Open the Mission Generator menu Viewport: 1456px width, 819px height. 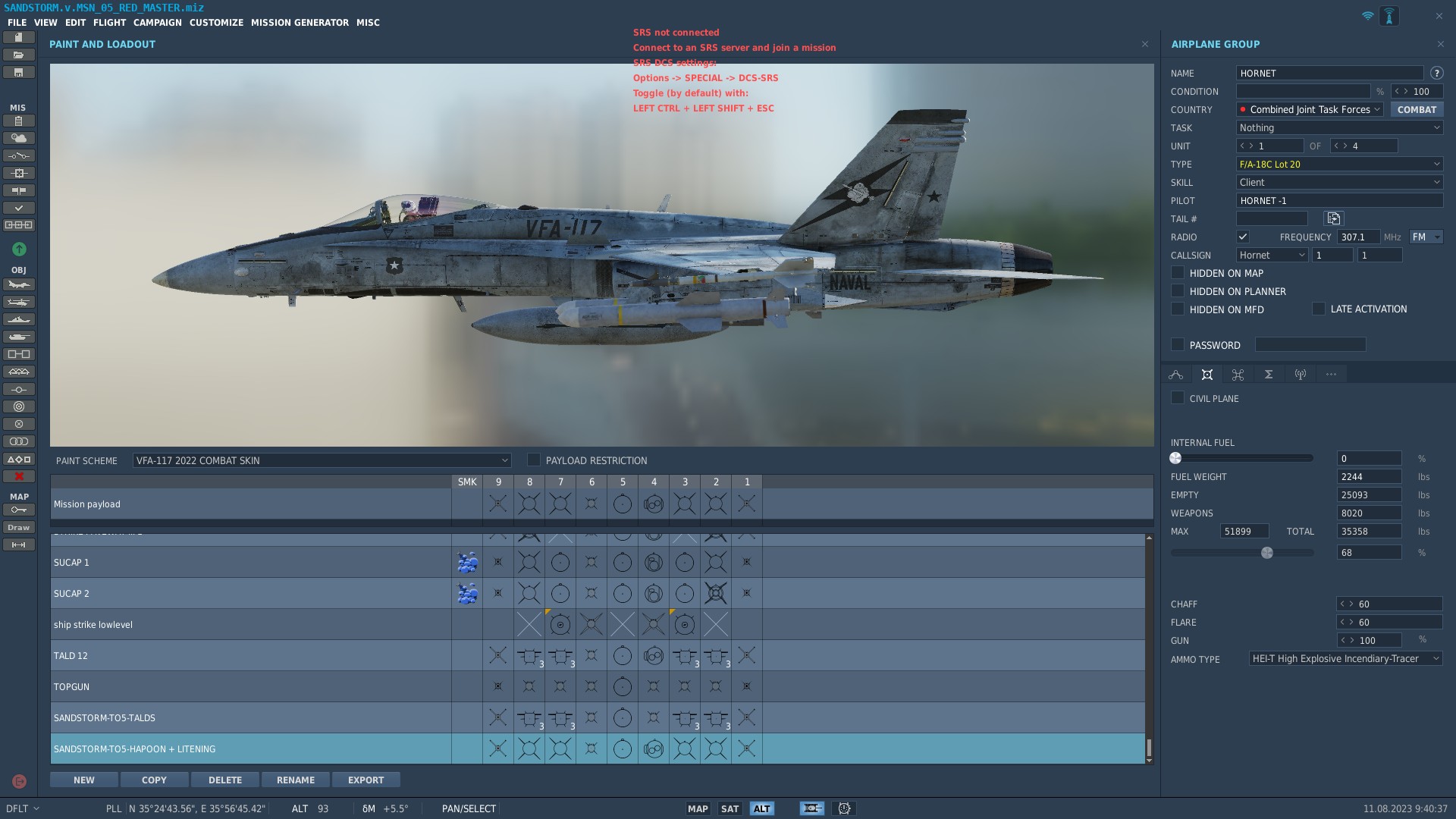coord(300,23)
